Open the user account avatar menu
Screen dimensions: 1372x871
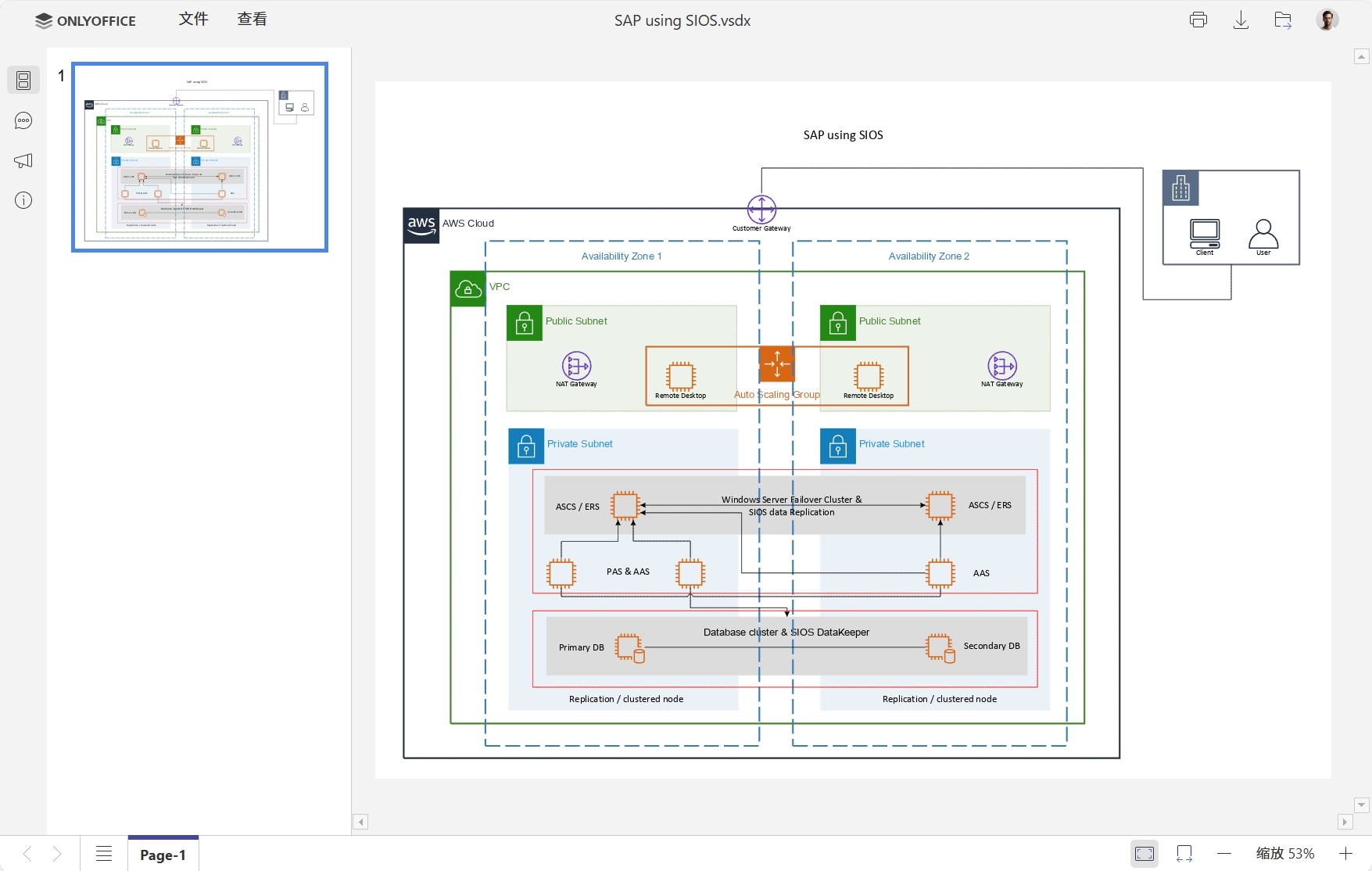tap(1327, 20)
